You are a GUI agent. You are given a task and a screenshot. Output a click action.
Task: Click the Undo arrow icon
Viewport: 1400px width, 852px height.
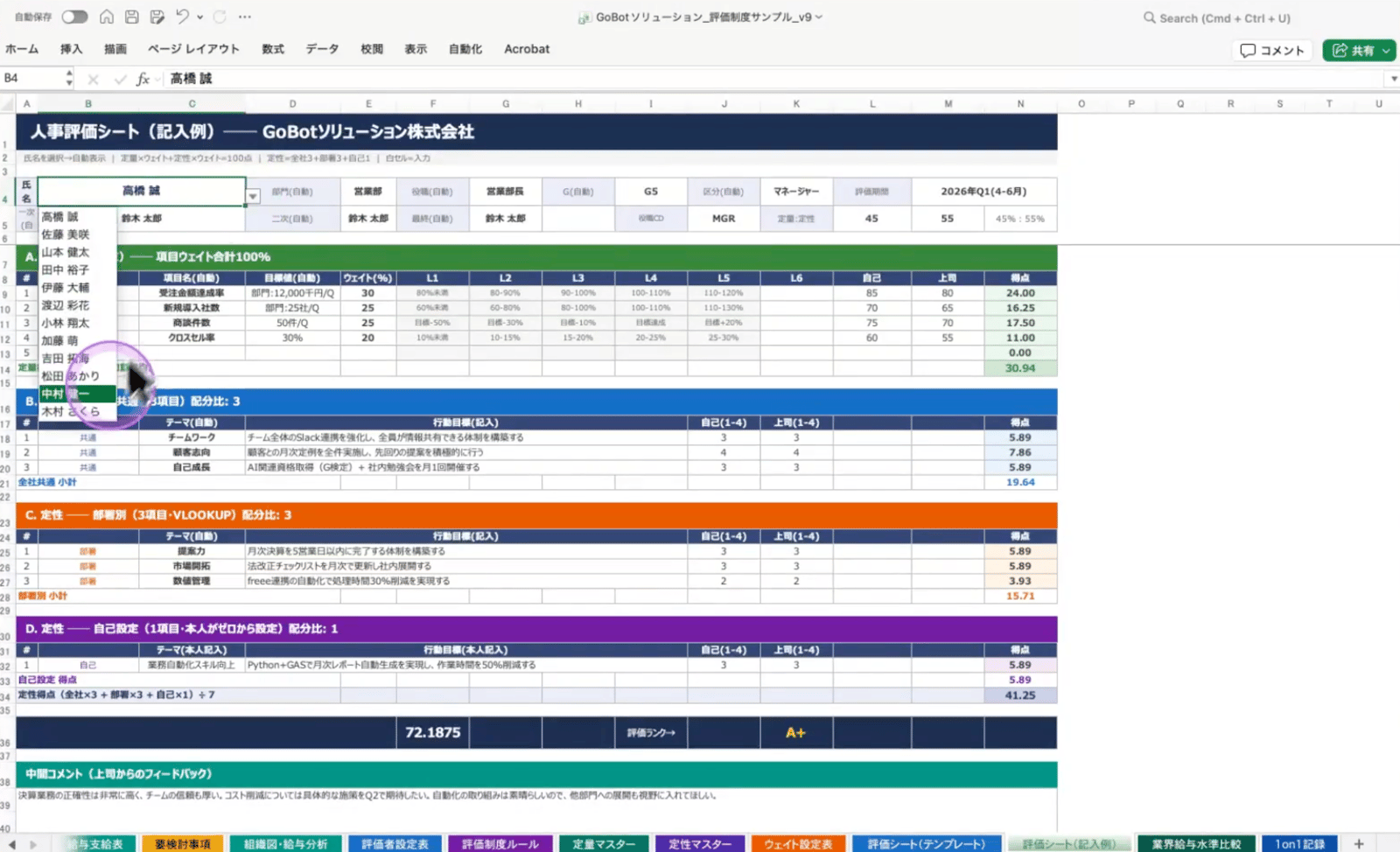(x=181, y=17)
